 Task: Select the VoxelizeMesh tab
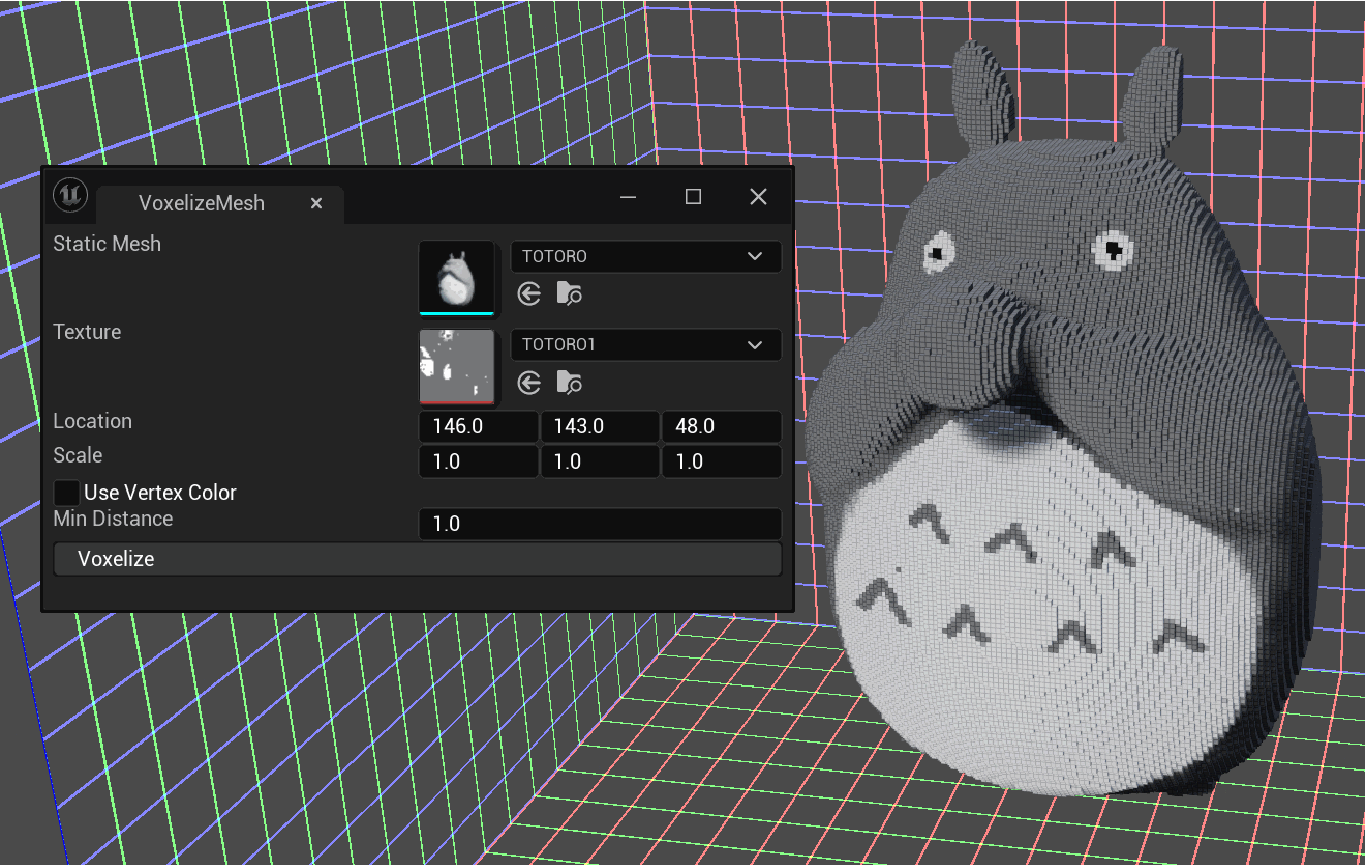(x=202, y=203)
